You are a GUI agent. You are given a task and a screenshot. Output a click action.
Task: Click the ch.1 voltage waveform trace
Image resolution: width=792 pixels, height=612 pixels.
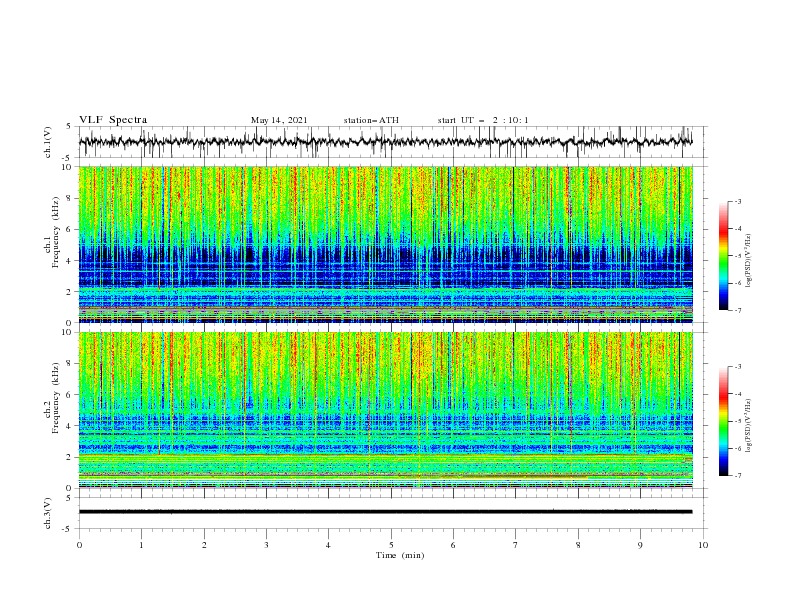[x=385, y=142]
